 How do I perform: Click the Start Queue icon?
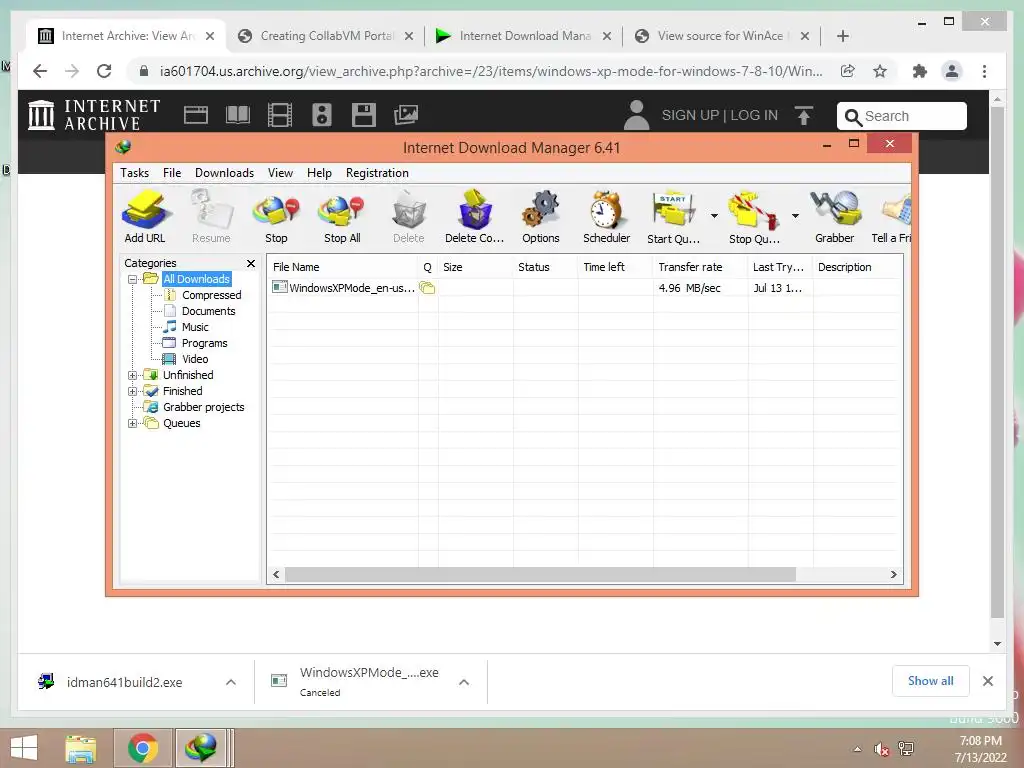[673, 216]
